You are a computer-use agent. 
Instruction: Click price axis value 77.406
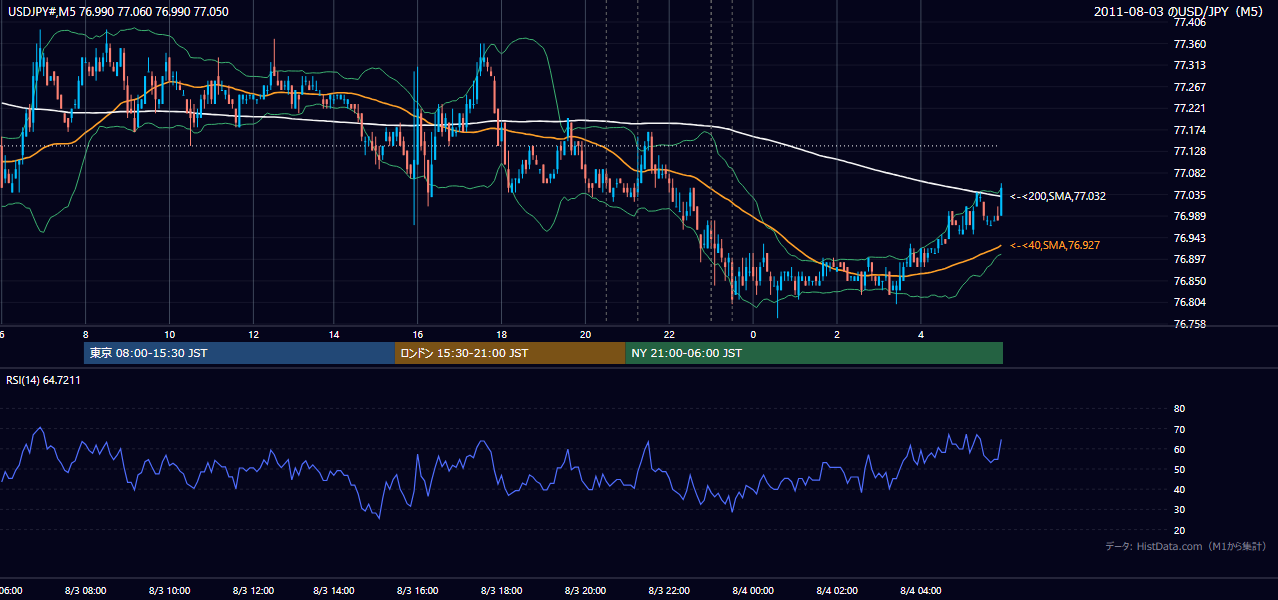(1189, 23)
